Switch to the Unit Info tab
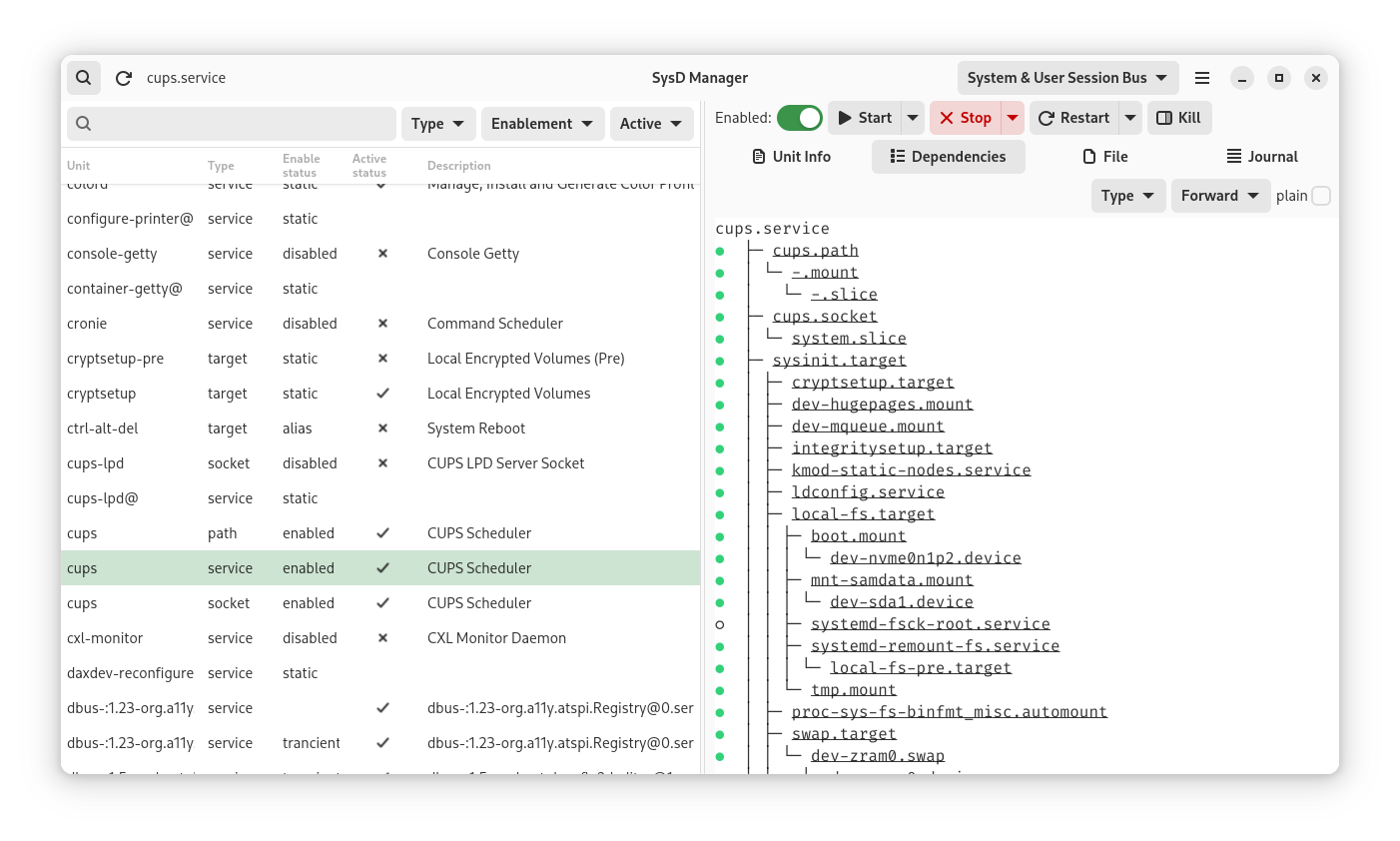The image size is (1400, 841). 792,157
